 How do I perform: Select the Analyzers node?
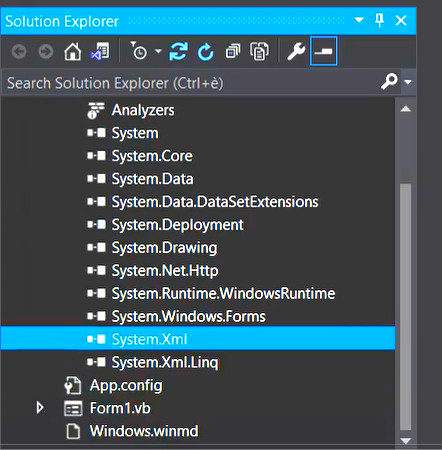[143, 110]
